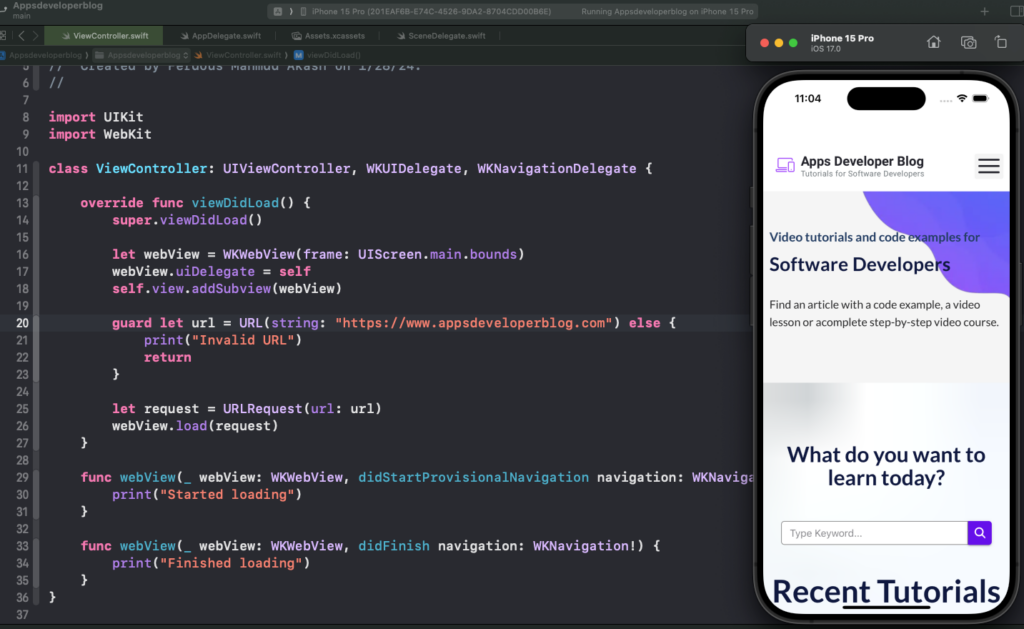This screenshot has width=1024, height=629.
Task: Open the hamburger menu on the webpage
Action: coord(988,166)
